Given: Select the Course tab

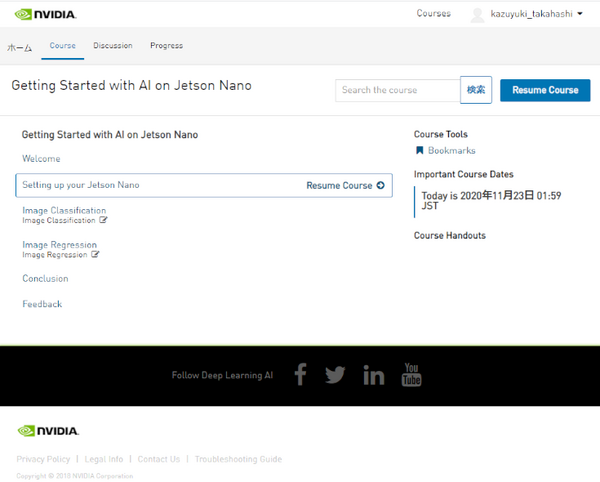Looking at the screenshot, I should point(62,46).
